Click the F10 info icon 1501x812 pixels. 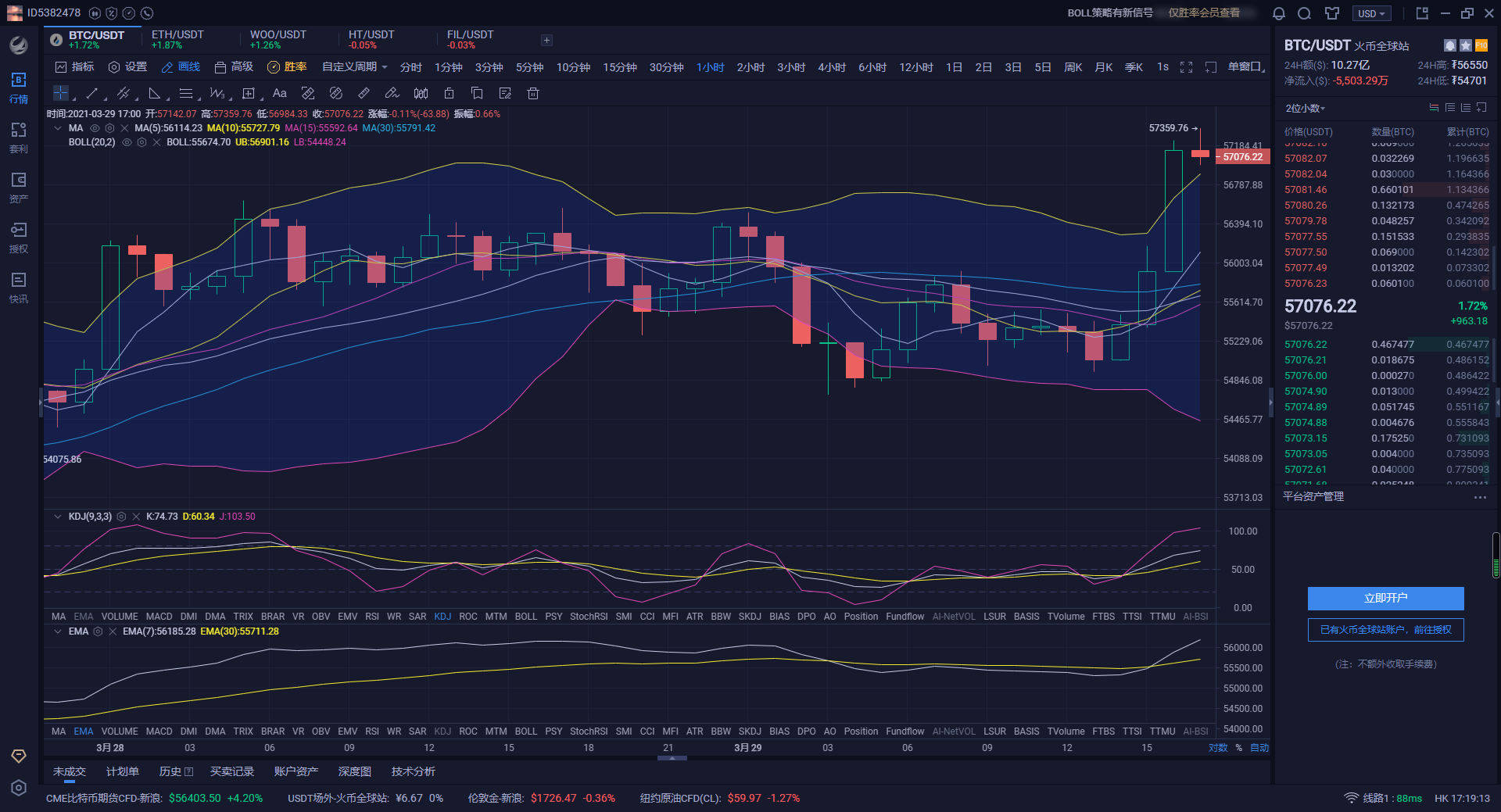tap(1481, 45)
